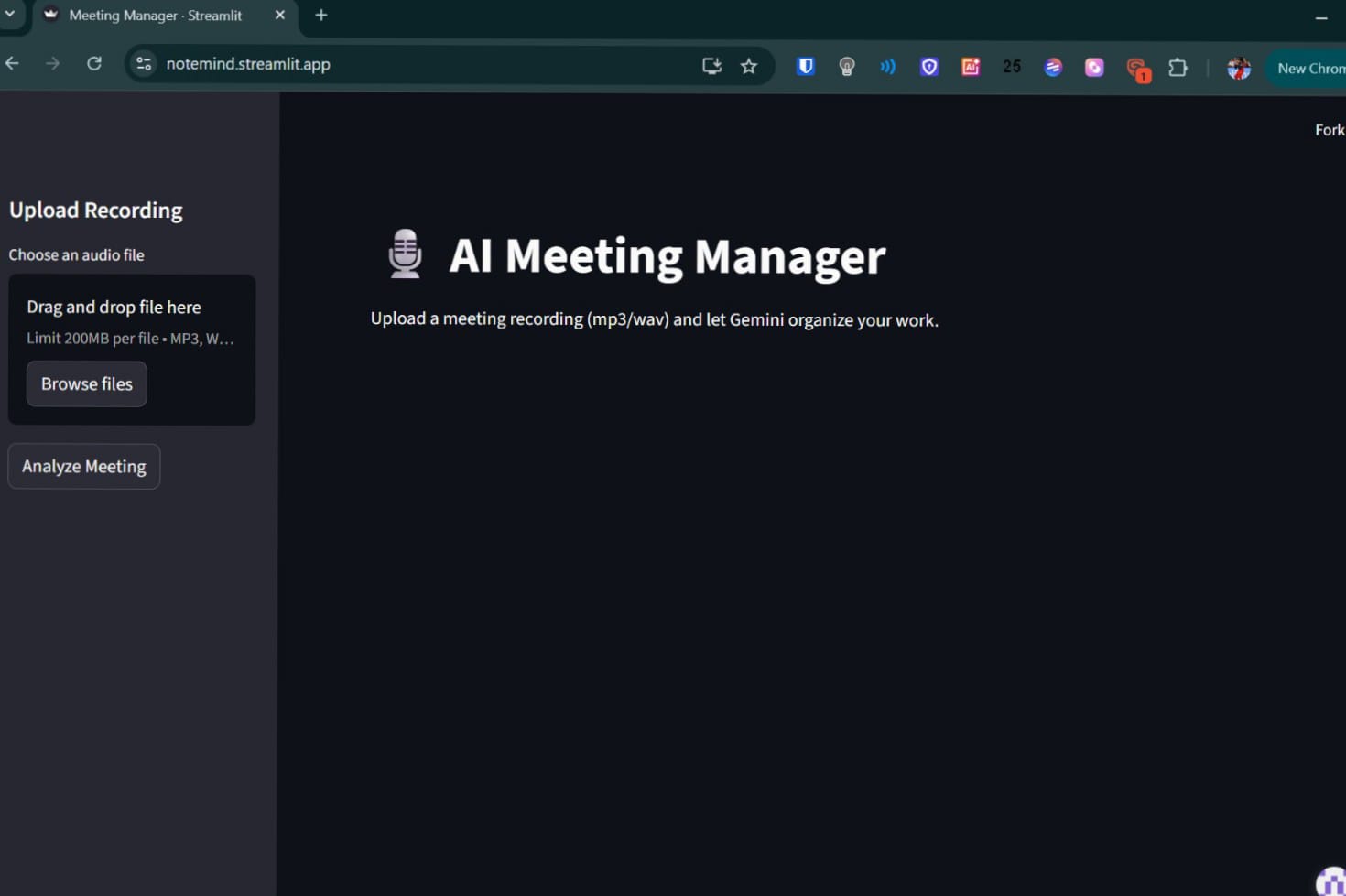Open the Chrome profile avatar
This screenshot has width=1346, height=896.
tap(1239, 68)
